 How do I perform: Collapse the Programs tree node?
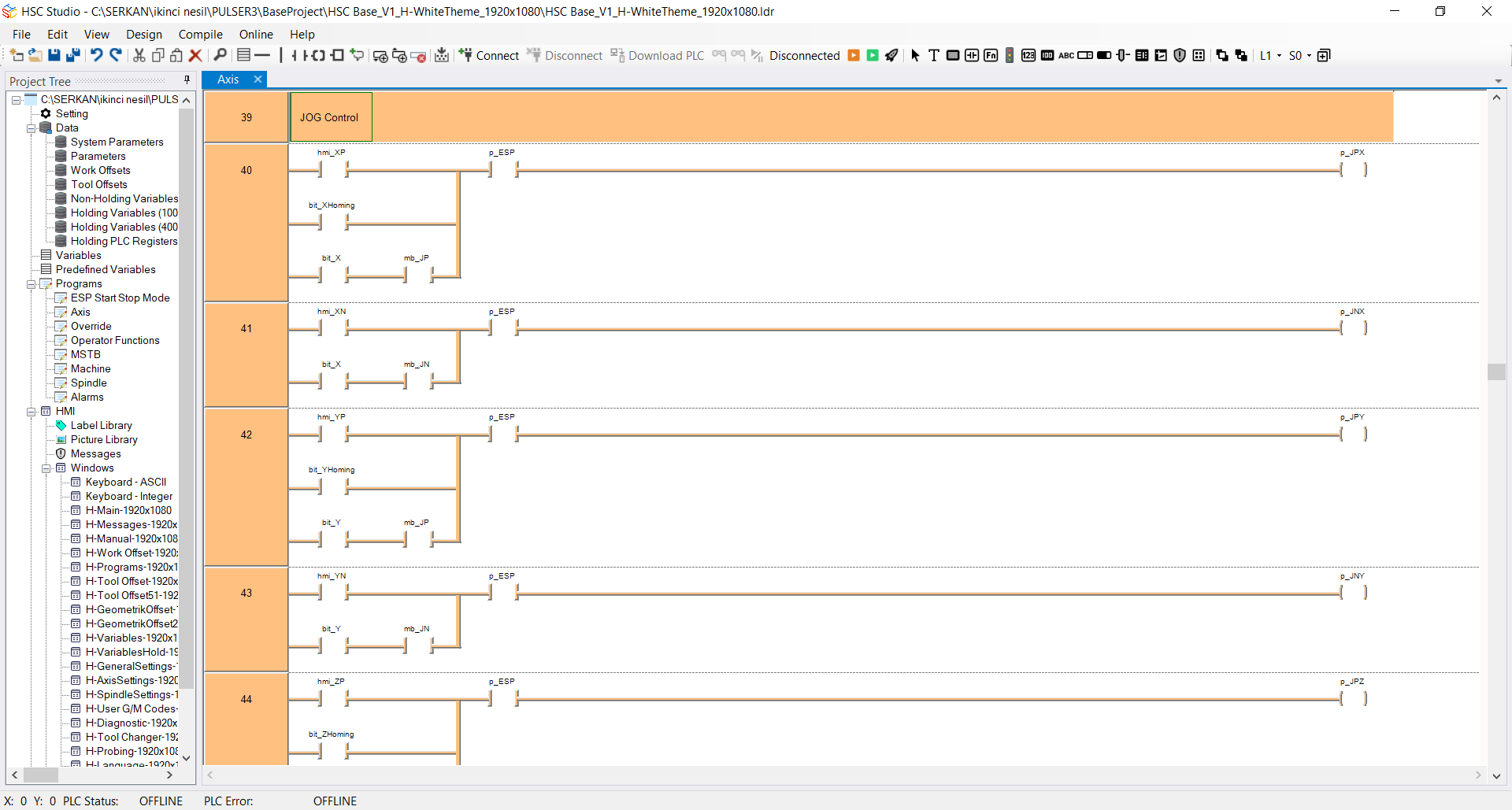31,284
